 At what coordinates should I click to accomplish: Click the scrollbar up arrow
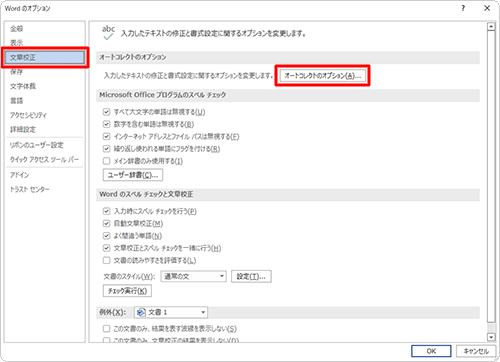pos(491,27)
